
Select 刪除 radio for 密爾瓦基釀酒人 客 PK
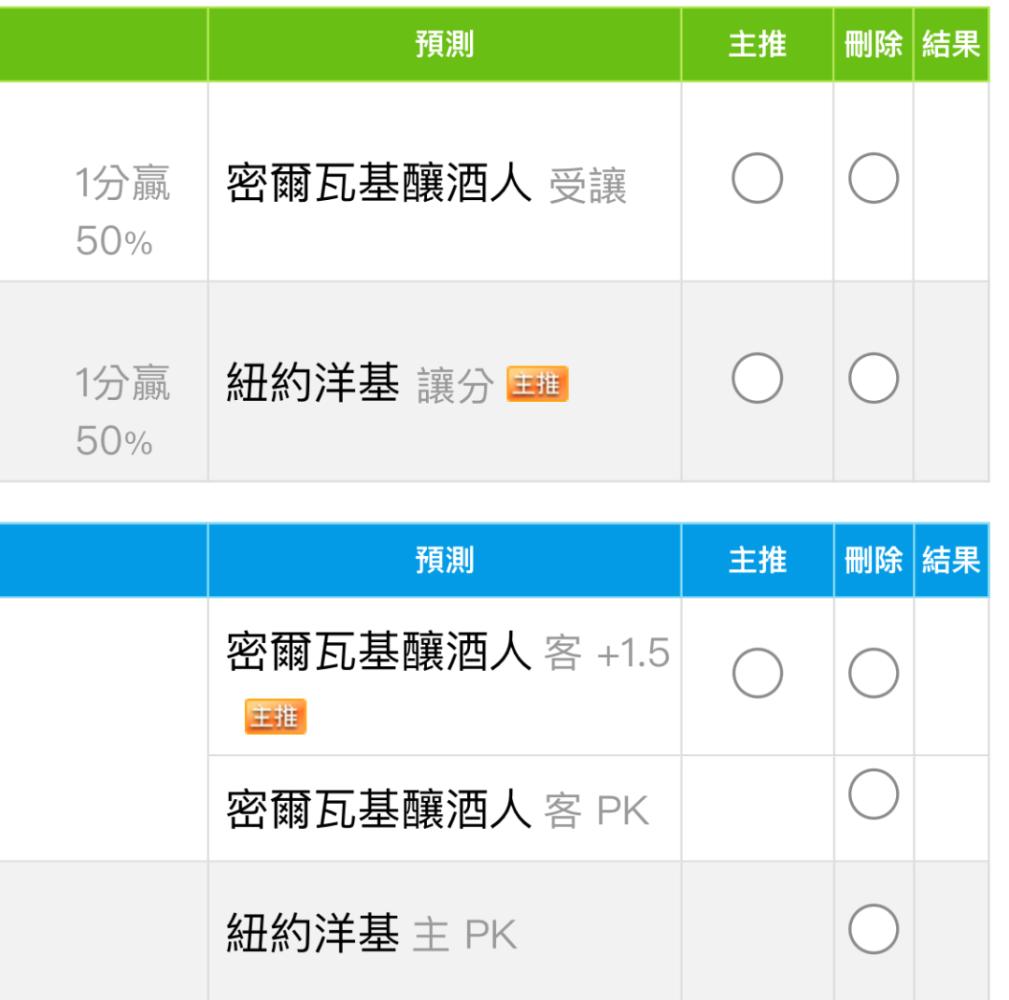(873, 794)
